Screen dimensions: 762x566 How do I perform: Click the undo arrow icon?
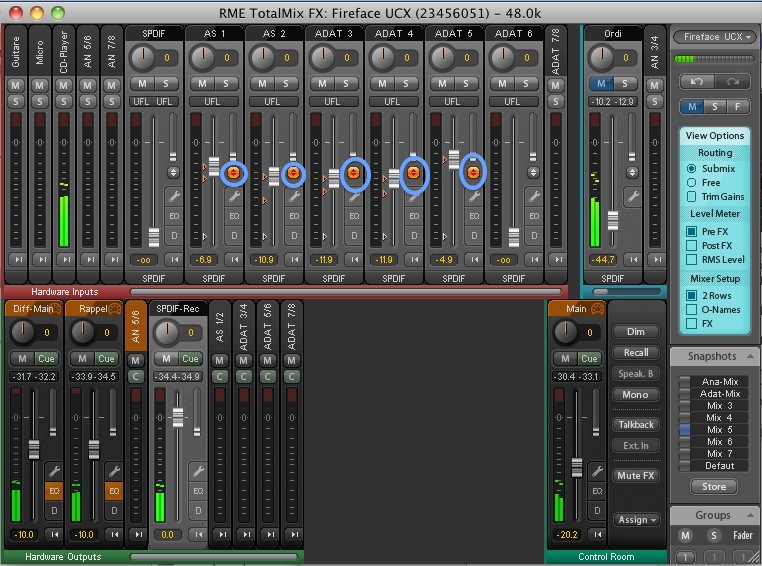696,82
